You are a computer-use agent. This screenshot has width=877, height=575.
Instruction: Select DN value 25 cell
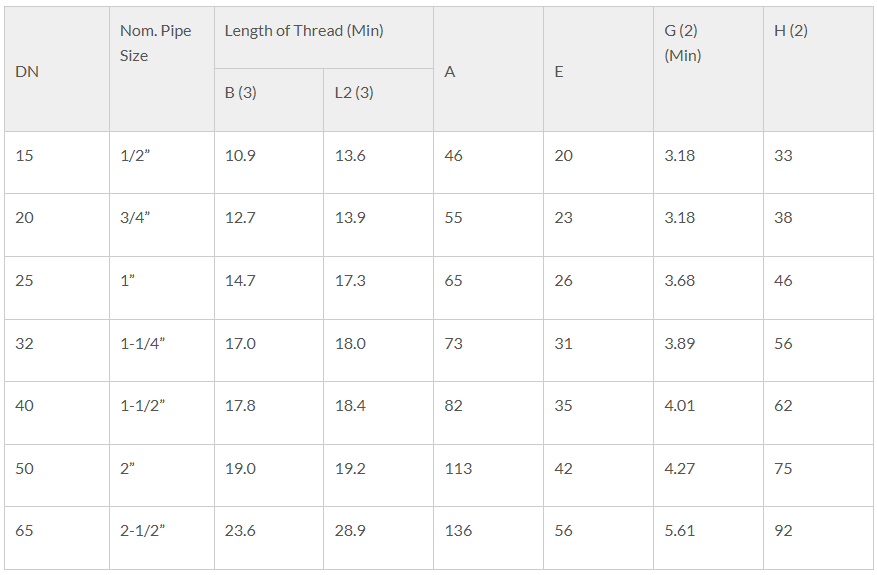[x=57, y=288]
